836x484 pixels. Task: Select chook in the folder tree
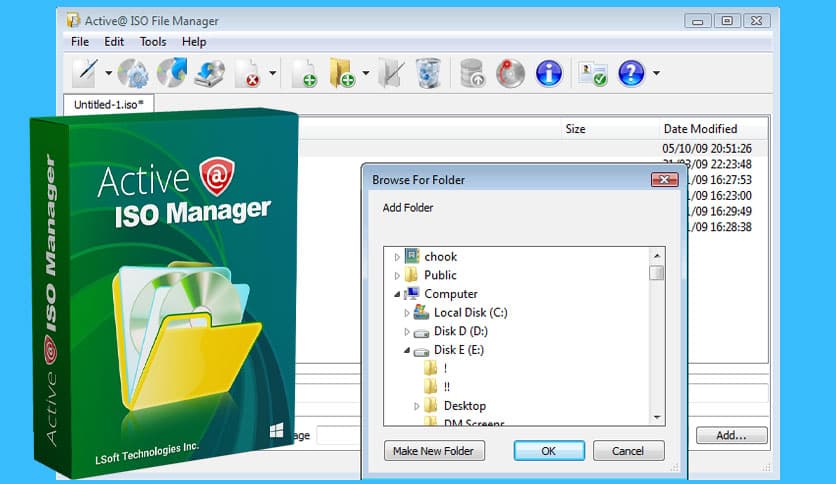(x=441, y=257)
